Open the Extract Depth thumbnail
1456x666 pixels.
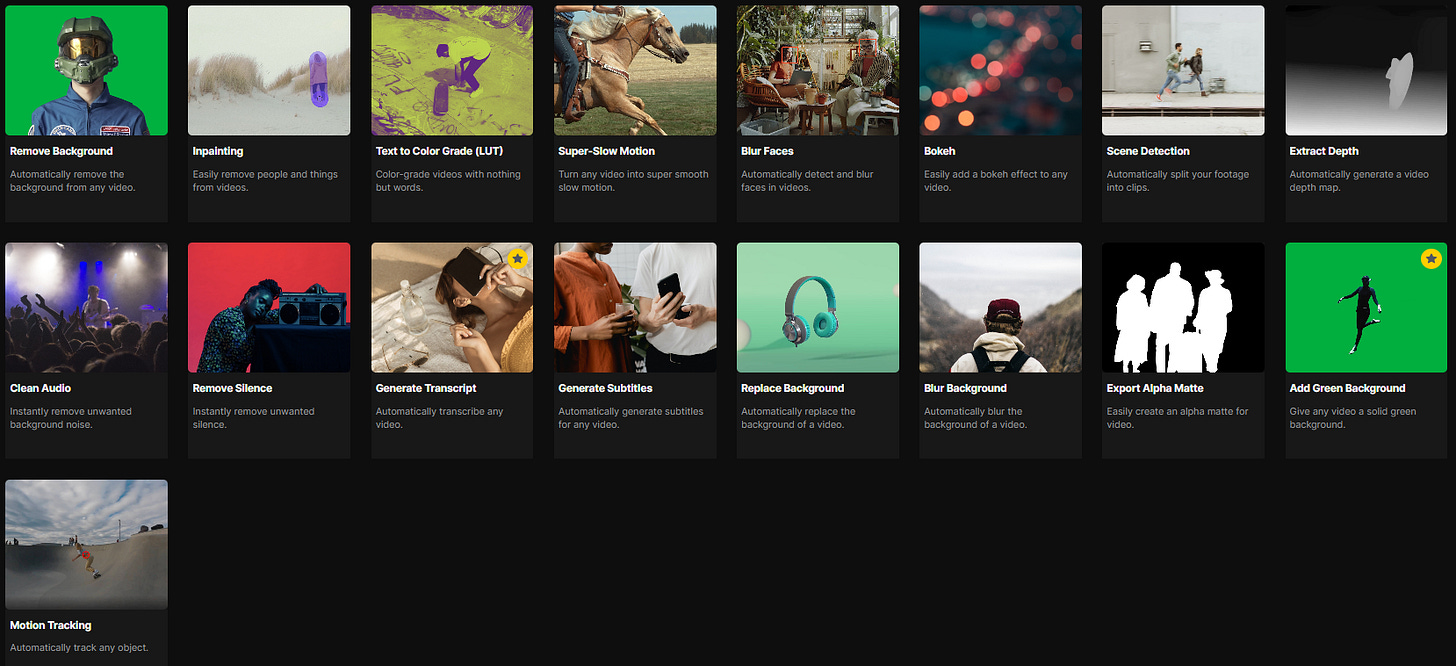(1367, 70)
